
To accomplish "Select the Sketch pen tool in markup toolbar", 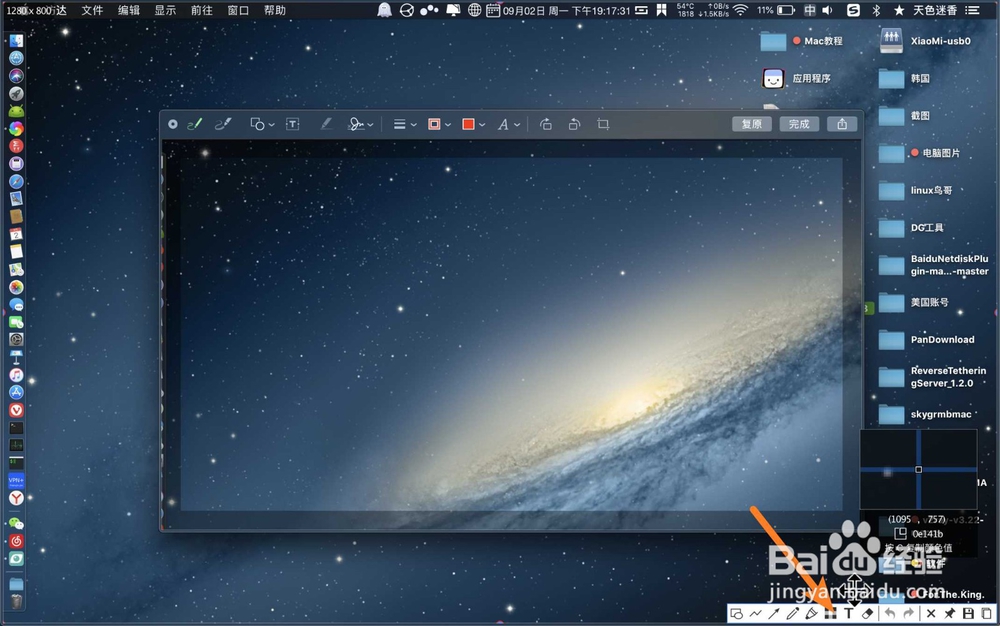I will [x=195, y=124].
